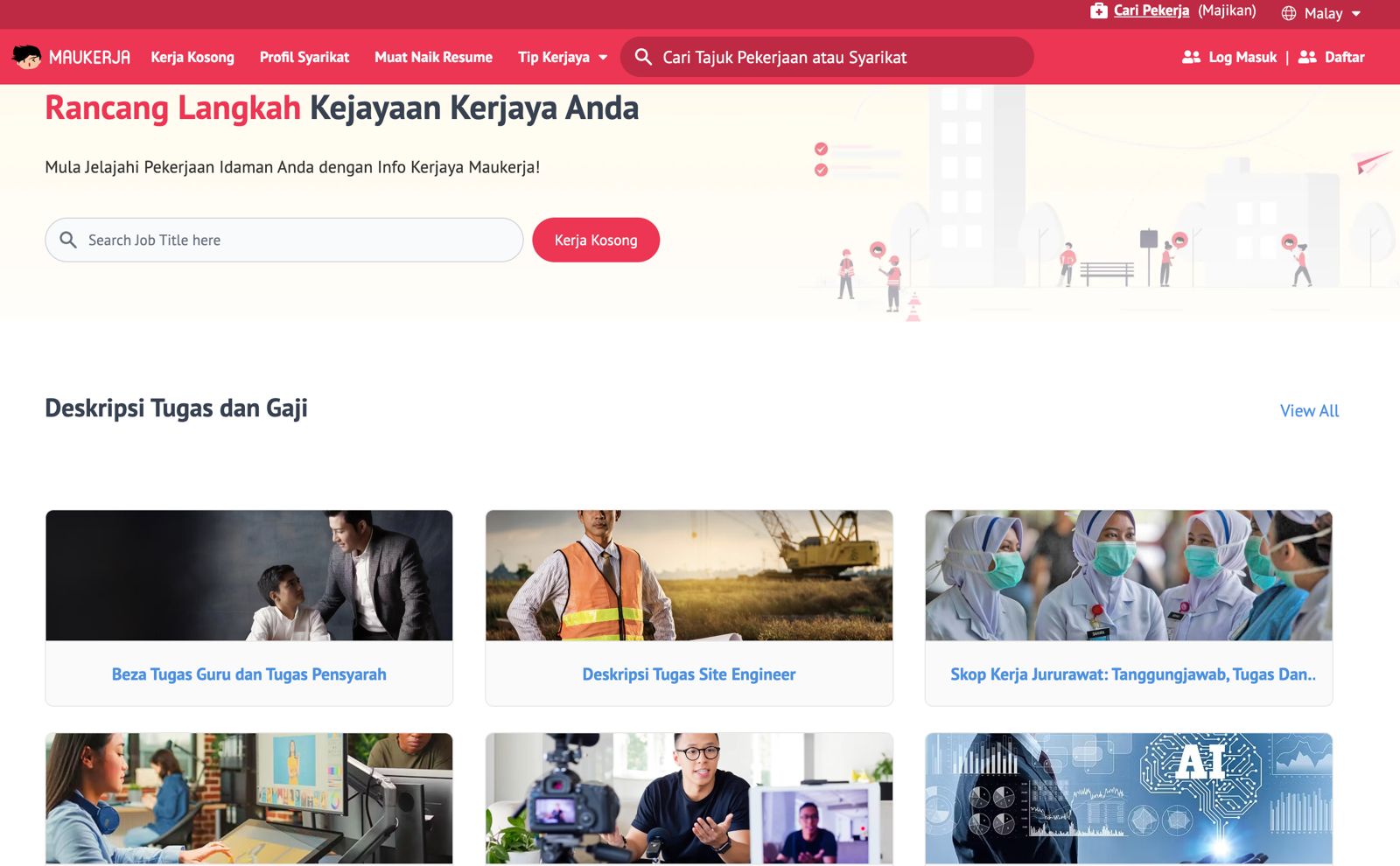This screenshot has width=1400, height=866.
Task: Click the Search Job Title here input field
Action: [x=262, y=239]
